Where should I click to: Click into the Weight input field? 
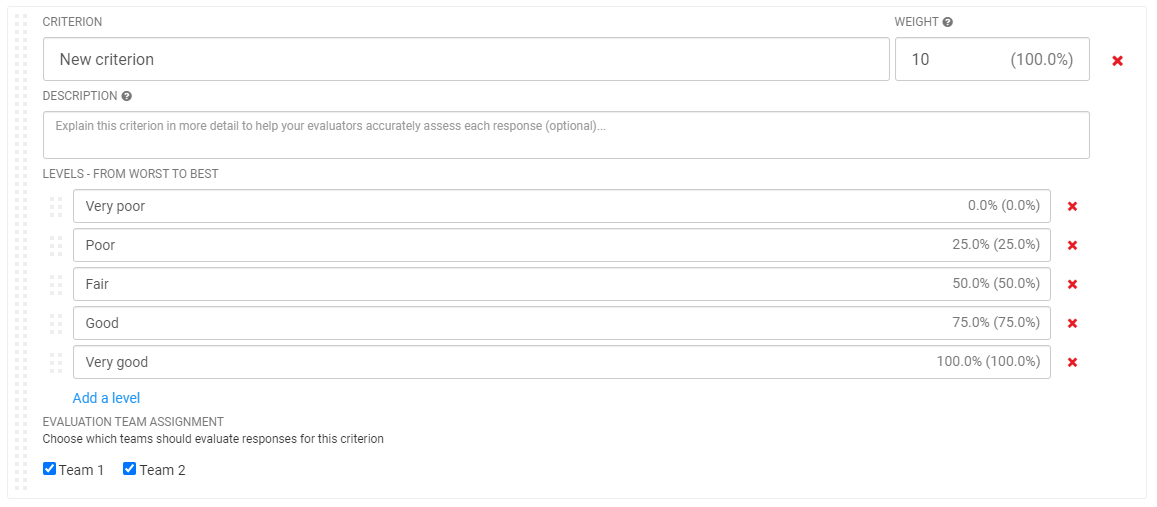point(992,59)
